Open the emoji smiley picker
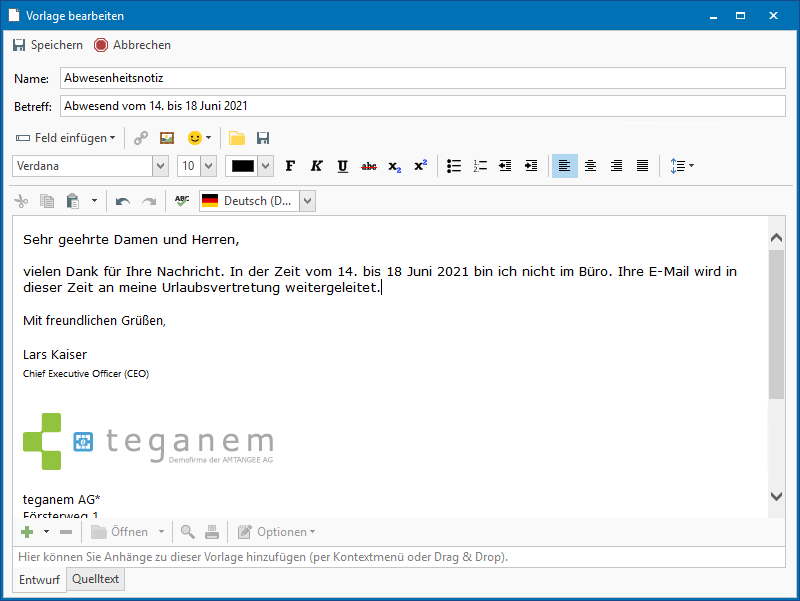This screenshot has width=800, height=601. coord(194,138)
